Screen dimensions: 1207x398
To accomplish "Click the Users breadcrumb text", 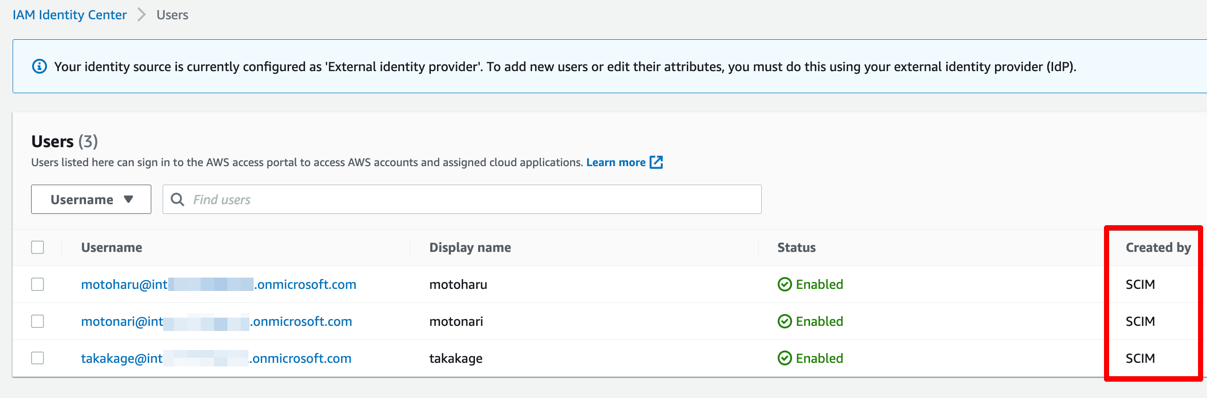I will click(172, 15).
